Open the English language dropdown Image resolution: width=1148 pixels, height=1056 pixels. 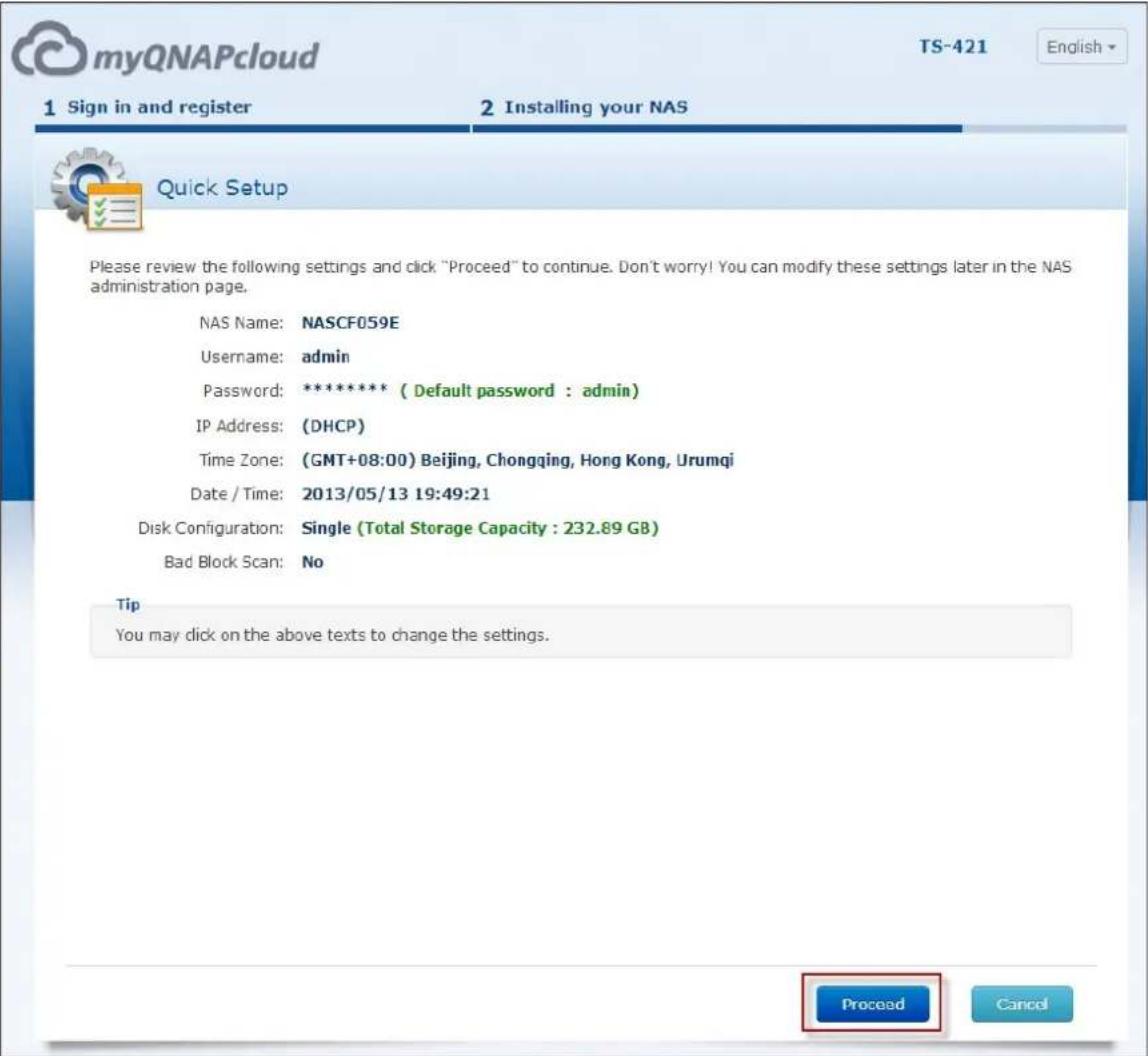(x=1081, y=47)
